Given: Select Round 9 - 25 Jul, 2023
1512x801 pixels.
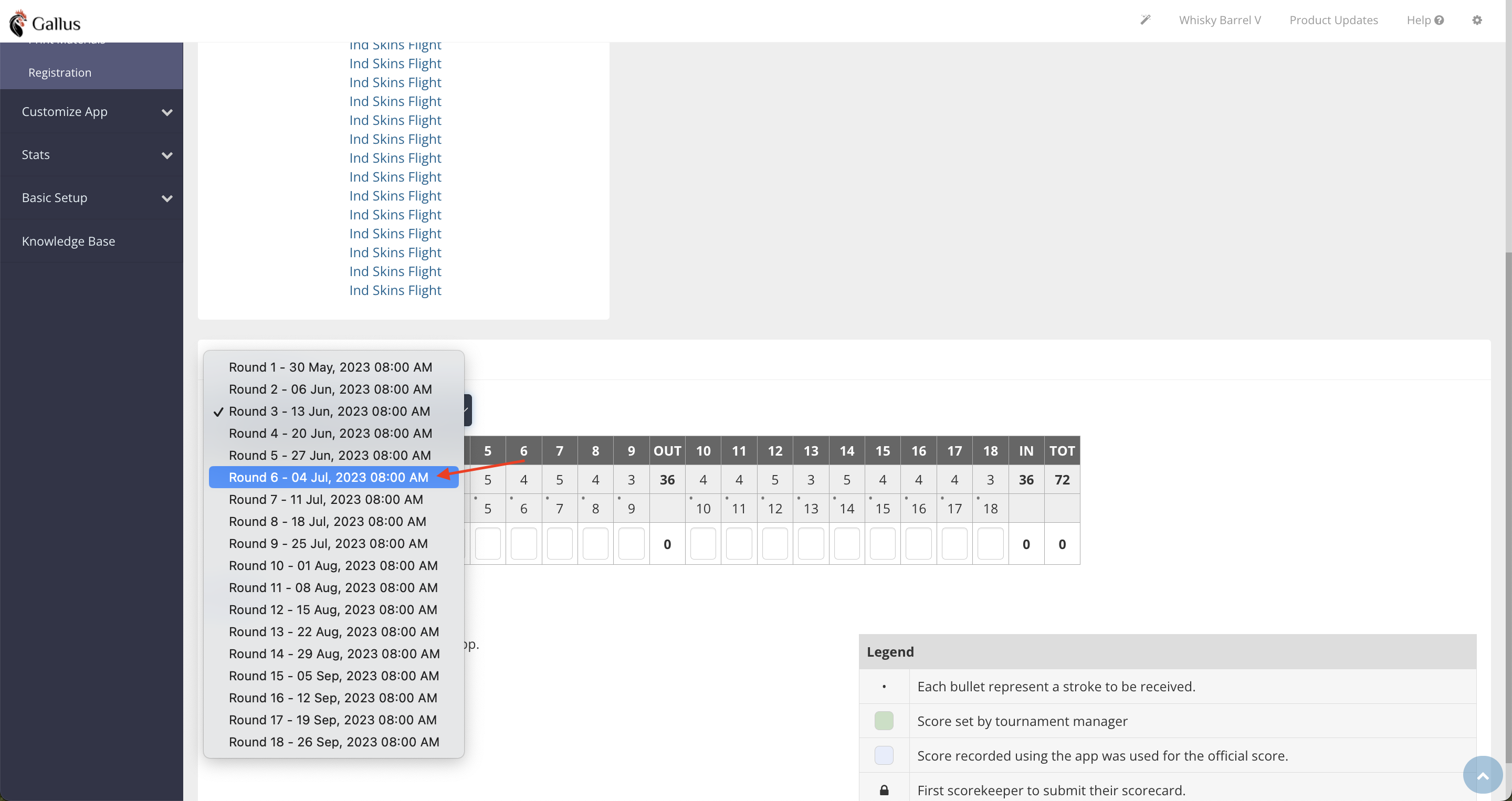Looking at the screenshot, I should pos(333,543).
